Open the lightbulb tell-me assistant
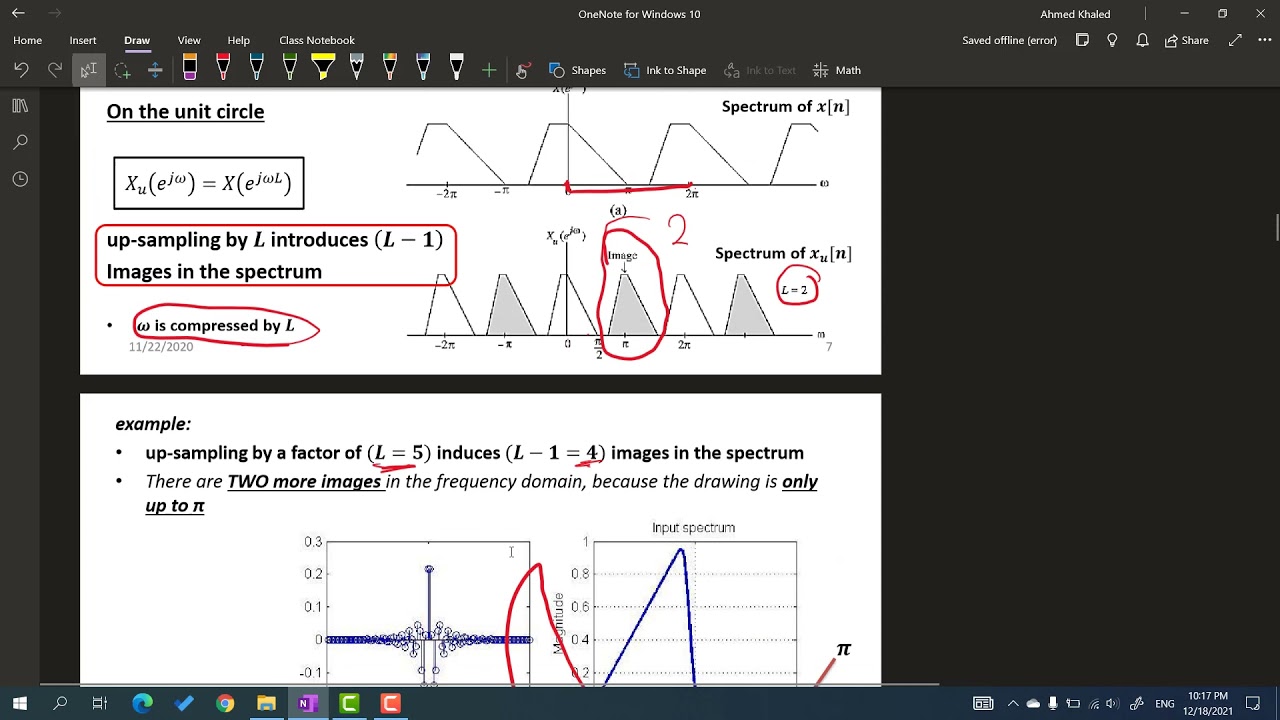Screen dimensions: 1280x720 [x=1112, y=40]
